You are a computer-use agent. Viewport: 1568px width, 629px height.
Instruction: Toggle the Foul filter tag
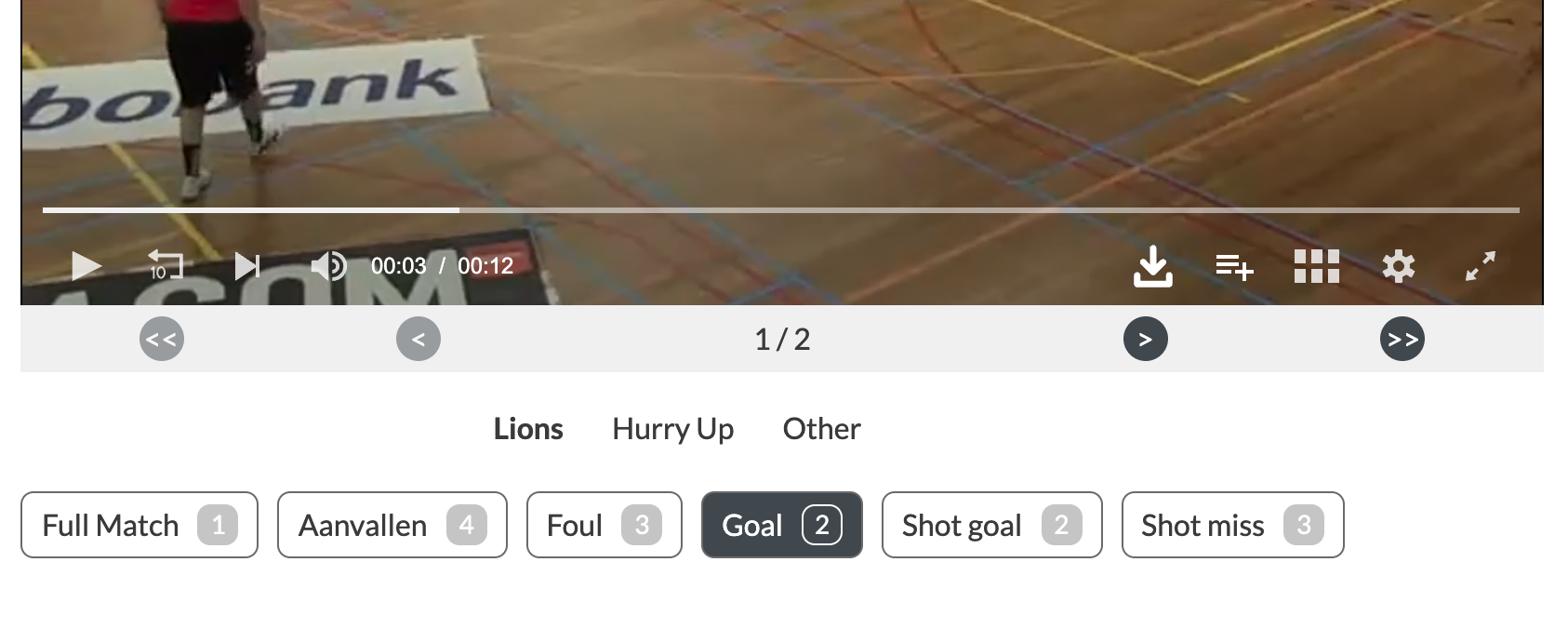605,525
